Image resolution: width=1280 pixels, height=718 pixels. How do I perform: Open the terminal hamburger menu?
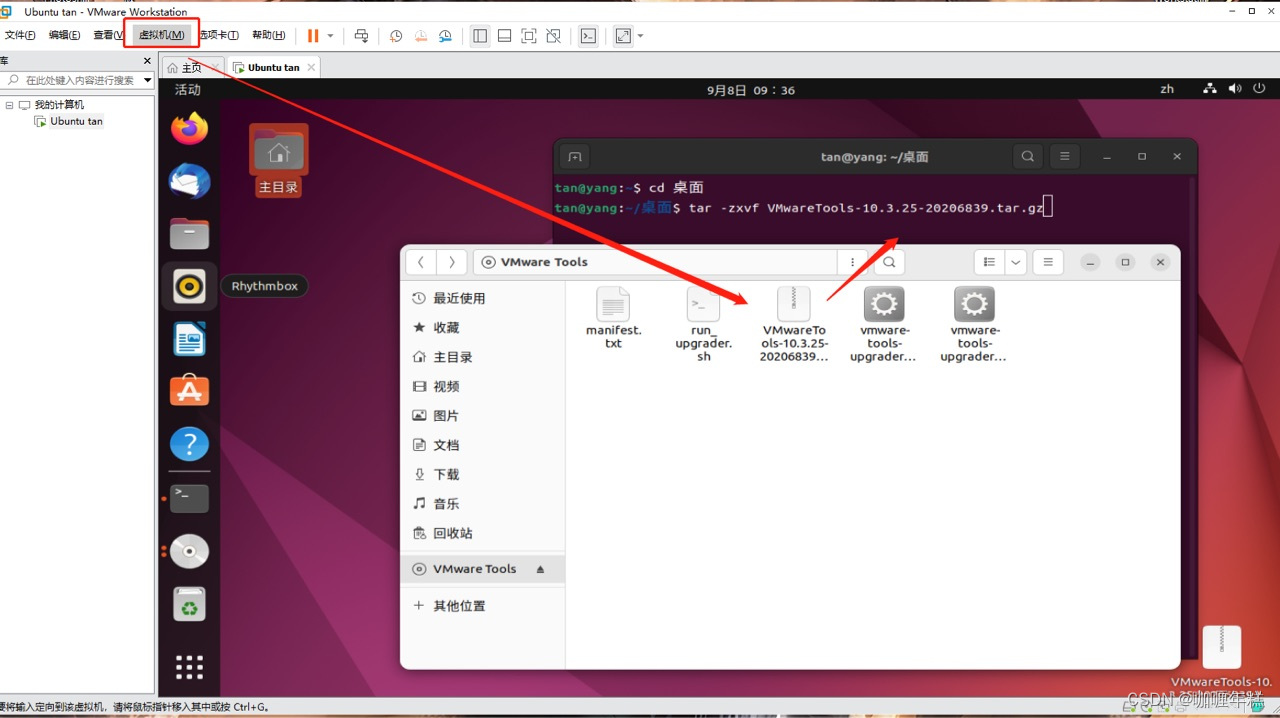(x=1065, y=157)
